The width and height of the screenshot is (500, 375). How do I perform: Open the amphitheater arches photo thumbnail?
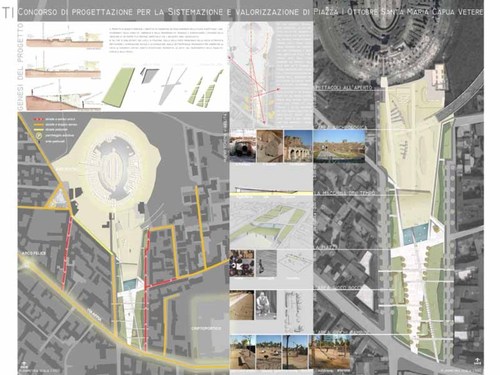[298, 146]
